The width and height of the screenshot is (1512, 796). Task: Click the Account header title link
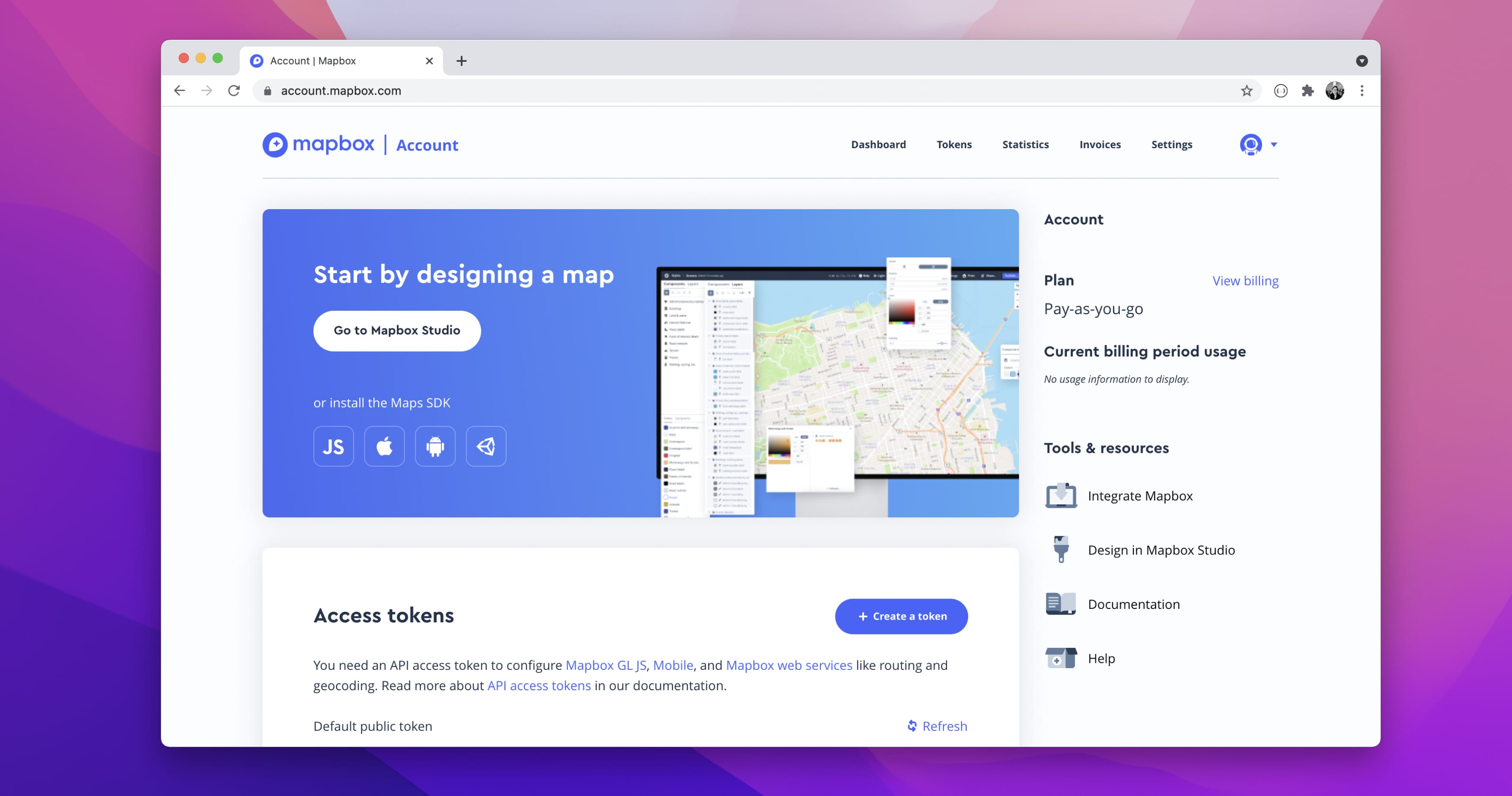pos(427,145)
